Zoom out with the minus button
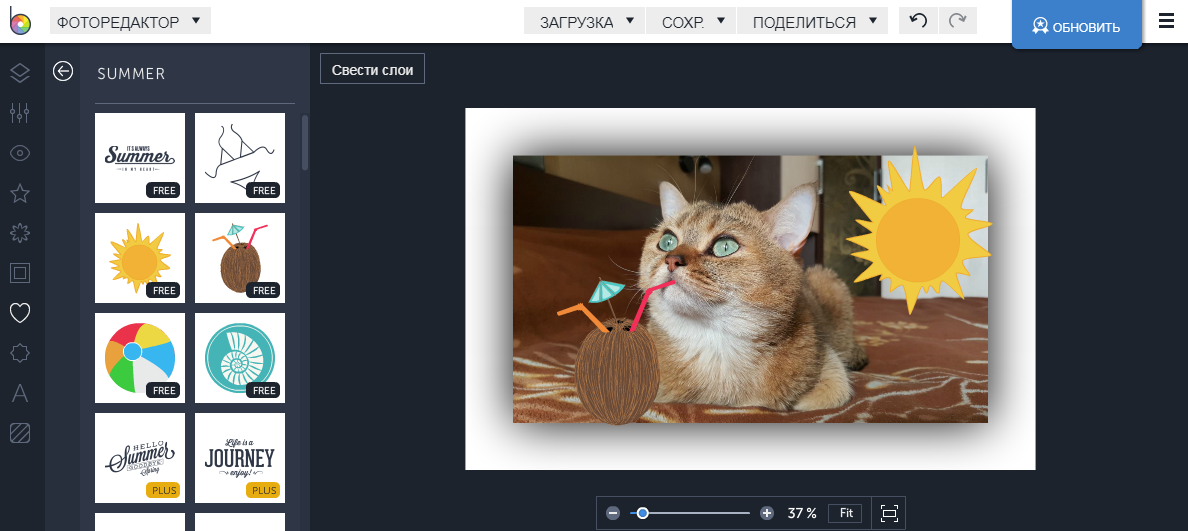Viewport: 1188px width, 531px height. pyautogui.click(x=613, y=513)
